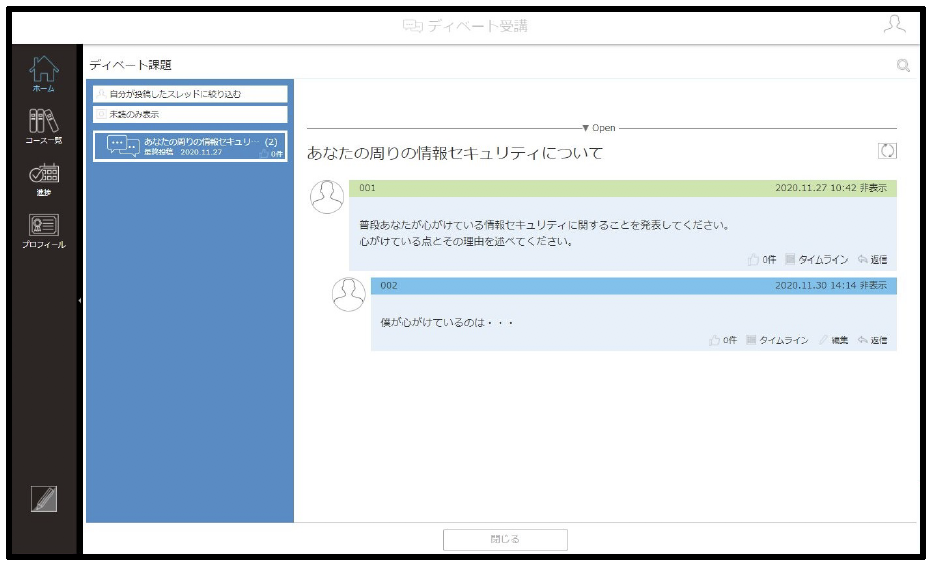Refresh the thread with the reload icon
Image resolution: width=936 pixels, height=566 pixels.
[x=887, y=151]
